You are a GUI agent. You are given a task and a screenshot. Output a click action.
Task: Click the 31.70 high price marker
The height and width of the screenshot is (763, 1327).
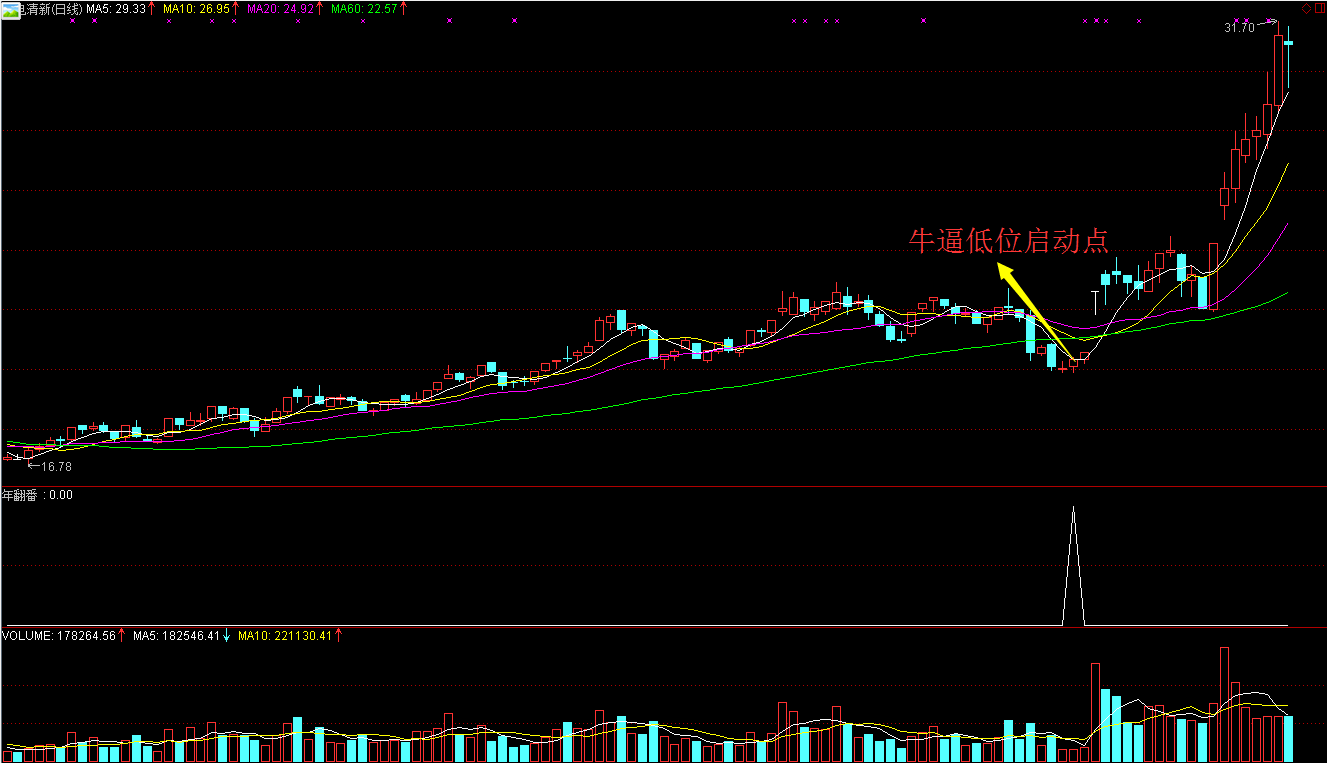click(x=1238, y=28)
